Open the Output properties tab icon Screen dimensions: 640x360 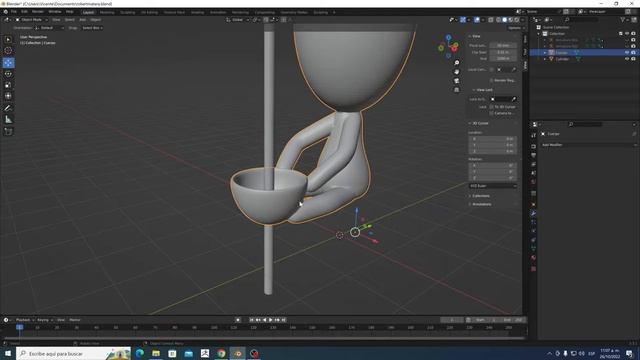click(533, 155)
